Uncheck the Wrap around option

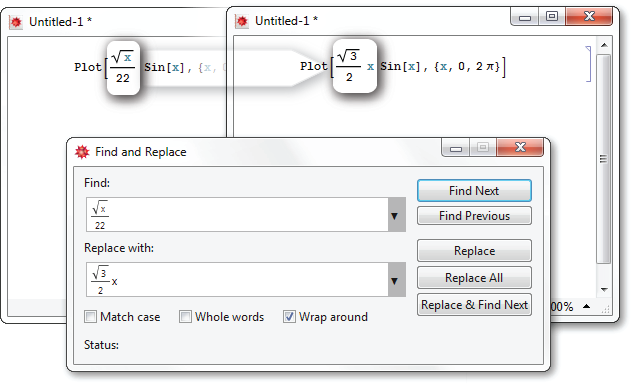click(x=289, y=317)
